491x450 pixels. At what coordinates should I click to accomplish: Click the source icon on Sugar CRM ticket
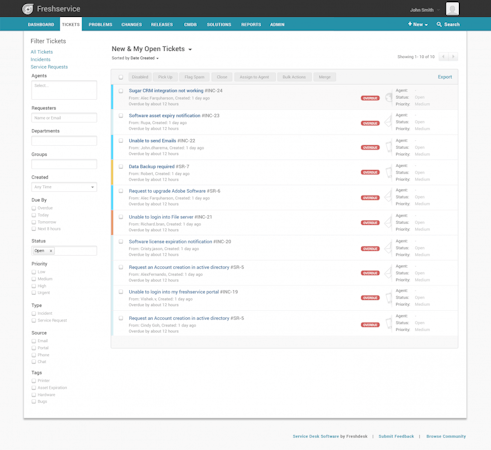tap(388, 98)
